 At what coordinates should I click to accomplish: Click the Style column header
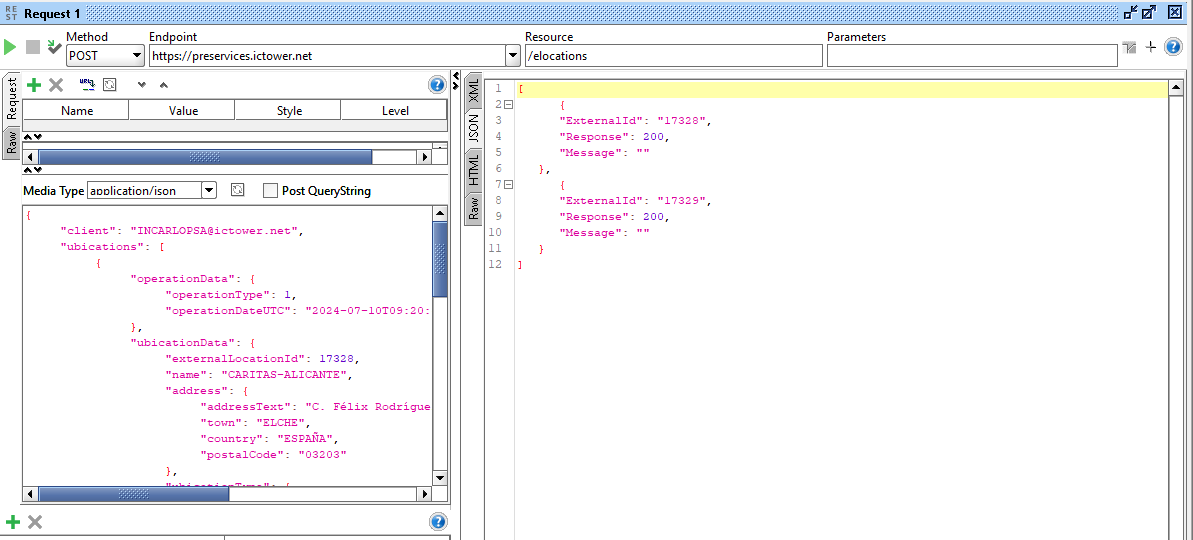click(x=288, y=110)
